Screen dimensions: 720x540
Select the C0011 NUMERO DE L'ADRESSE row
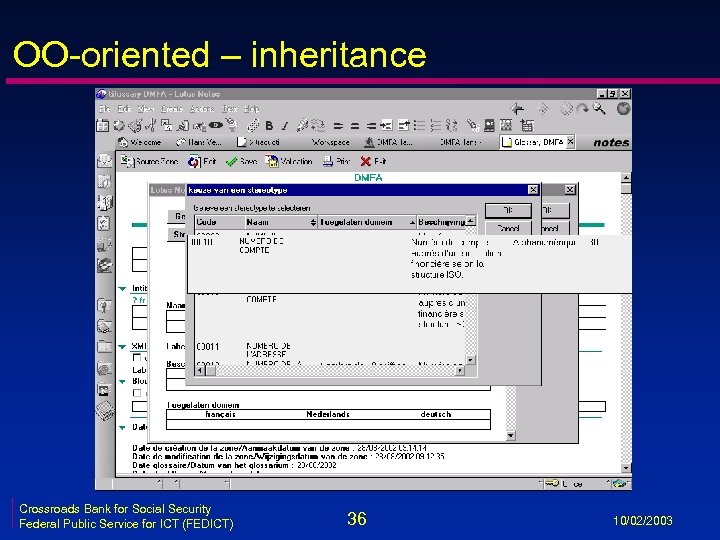330,350
